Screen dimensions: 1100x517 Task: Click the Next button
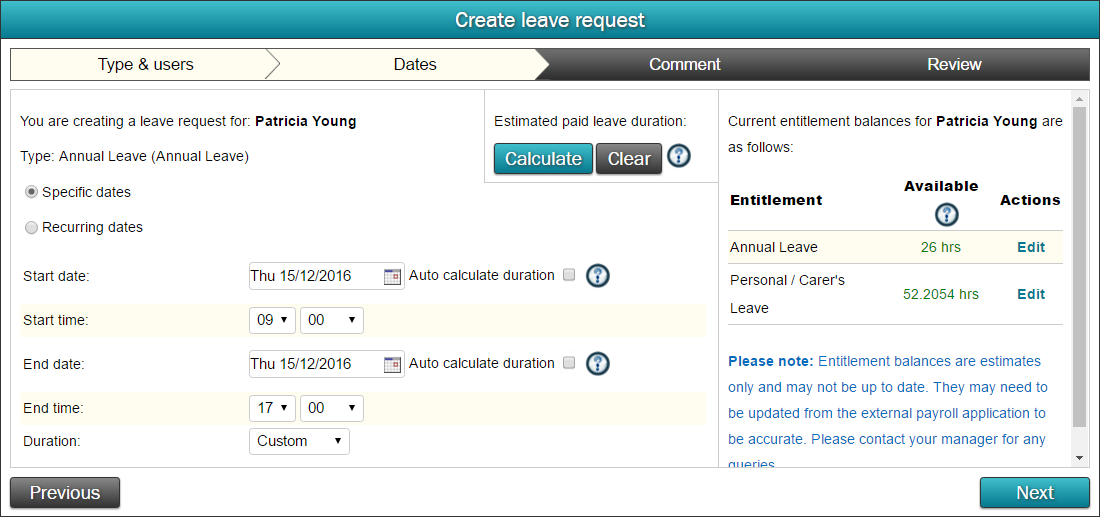tap(1035, 492)
